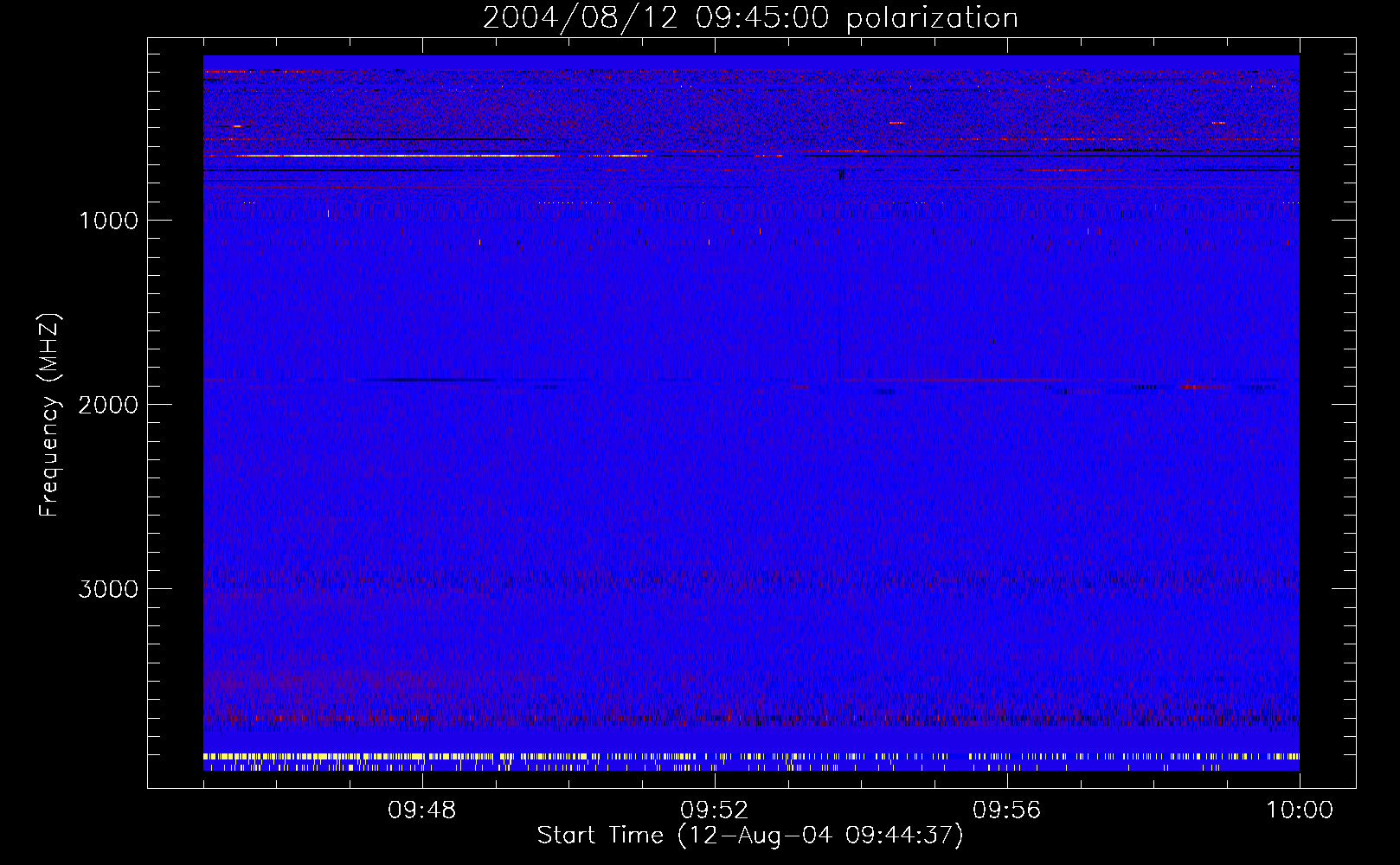Image resolution: width=1400 pixels, height=865 pixels.
Task: Click the '10:00' time tick label
Action: [1300, 811]
